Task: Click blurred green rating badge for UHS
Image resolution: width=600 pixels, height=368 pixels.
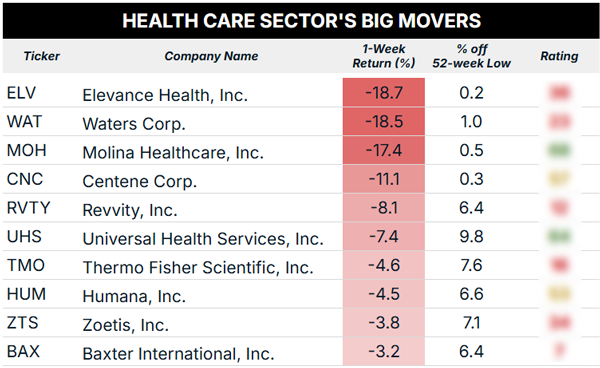Action: coord(560,236)
